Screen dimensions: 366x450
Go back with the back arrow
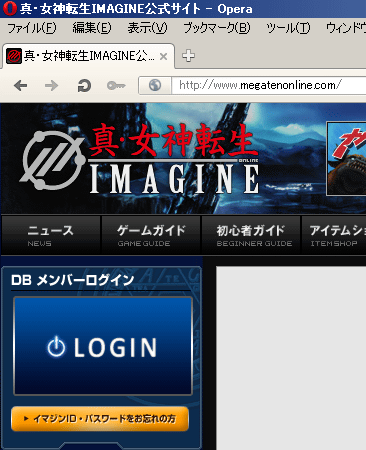(20, 86)
